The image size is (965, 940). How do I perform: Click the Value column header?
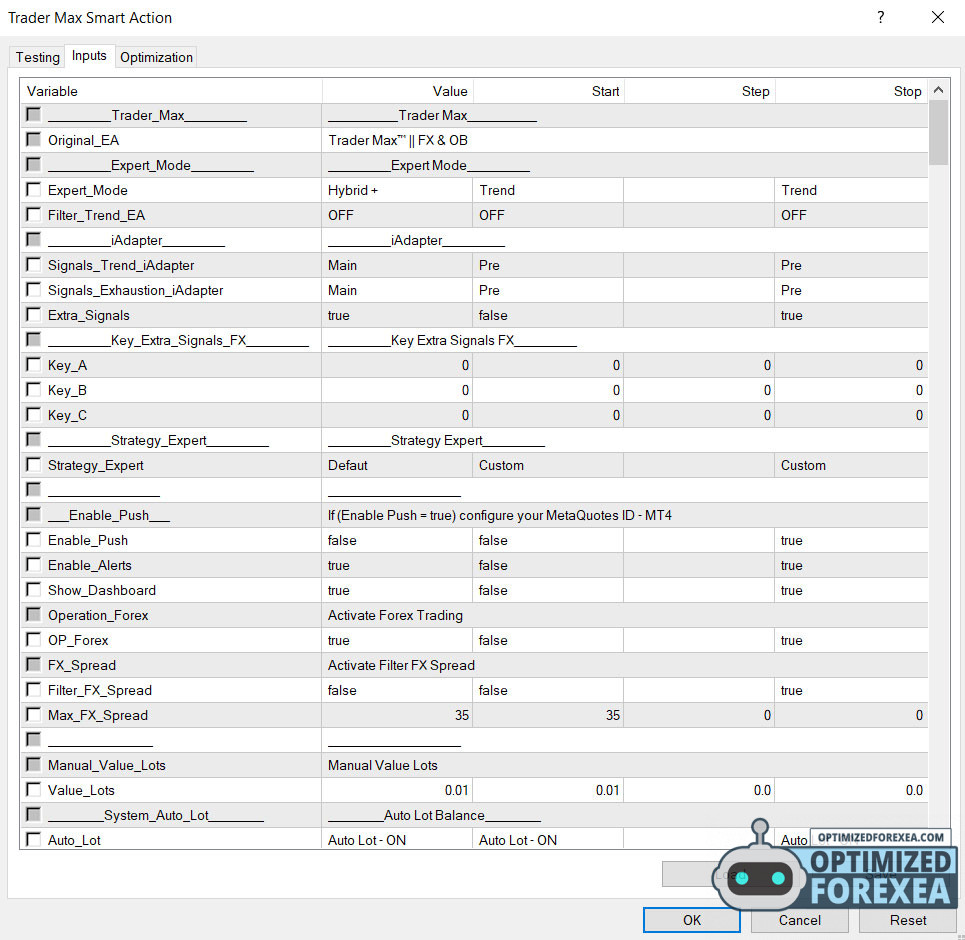tap(397, 91)
